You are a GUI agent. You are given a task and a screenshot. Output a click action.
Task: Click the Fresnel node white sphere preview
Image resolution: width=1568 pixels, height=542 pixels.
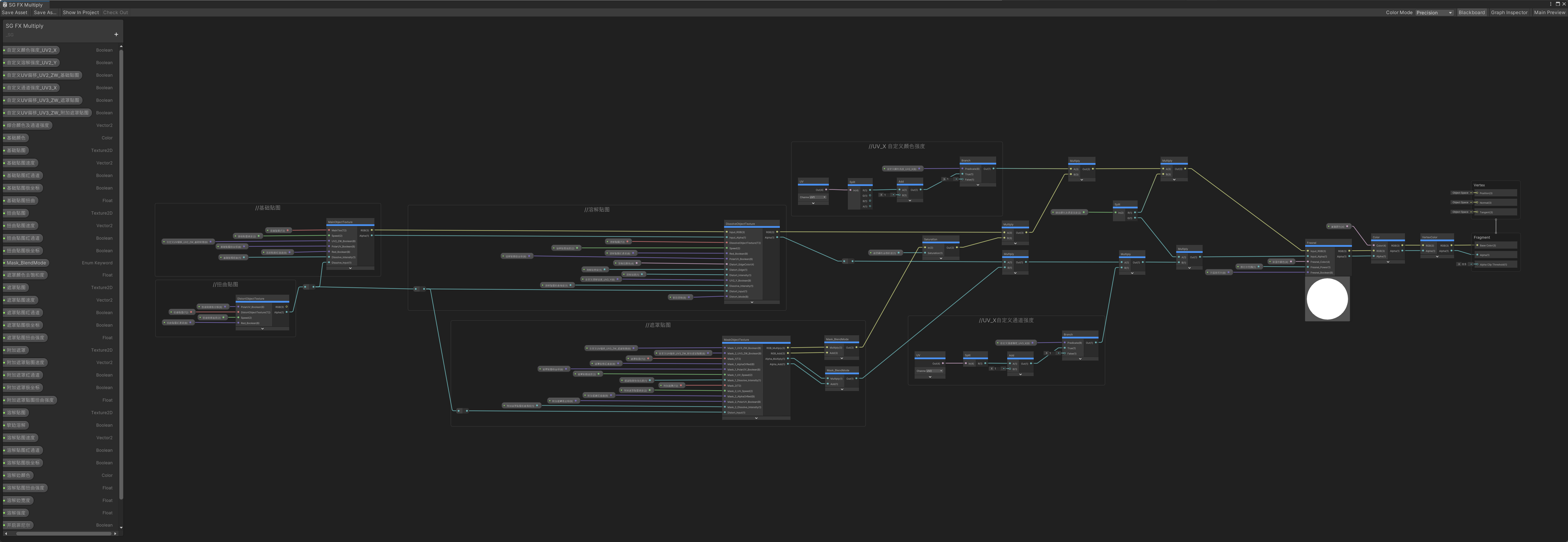1327,299
